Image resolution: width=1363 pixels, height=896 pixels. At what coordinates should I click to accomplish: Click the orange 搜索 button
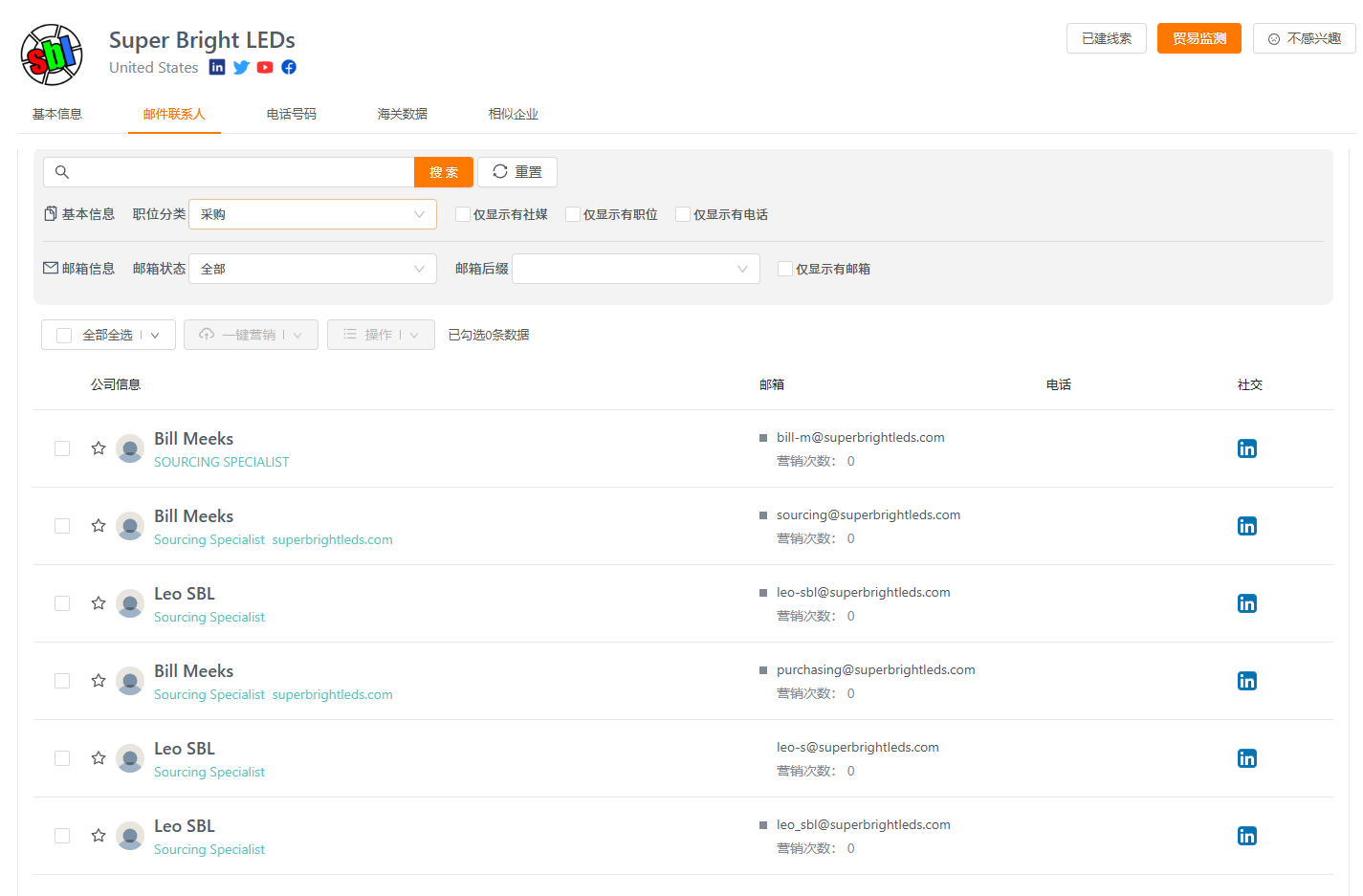point(444,172)
